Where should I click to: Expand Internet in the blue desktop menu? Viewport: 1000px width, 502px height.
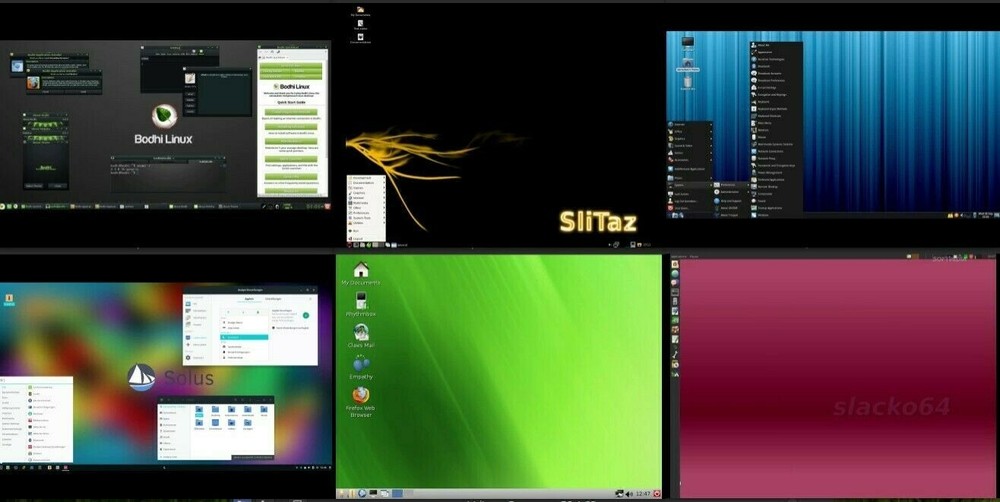coord(690,124)
